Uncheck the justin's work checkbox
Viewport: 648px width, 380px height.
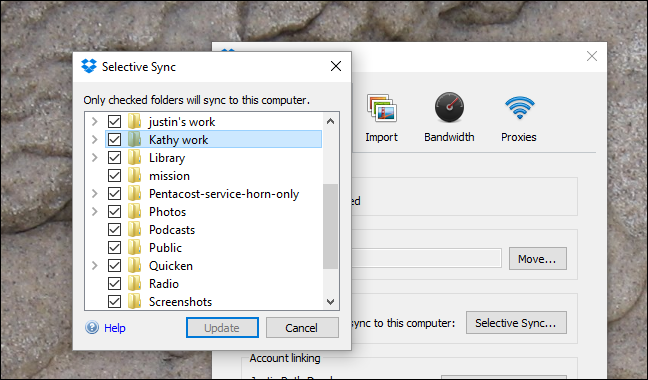pyautogui.click(x=114, y=121)
